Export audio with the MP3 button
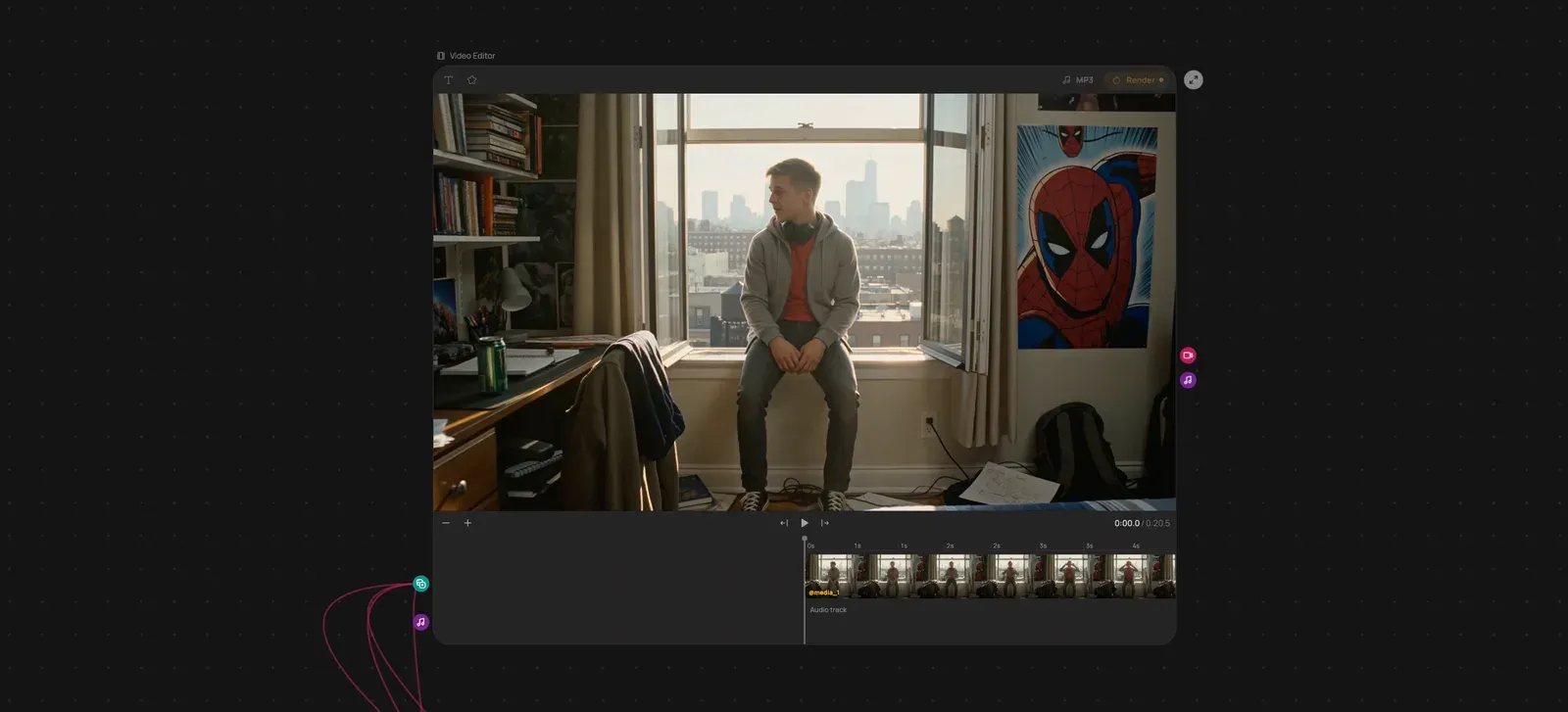 click(1078, 80)
